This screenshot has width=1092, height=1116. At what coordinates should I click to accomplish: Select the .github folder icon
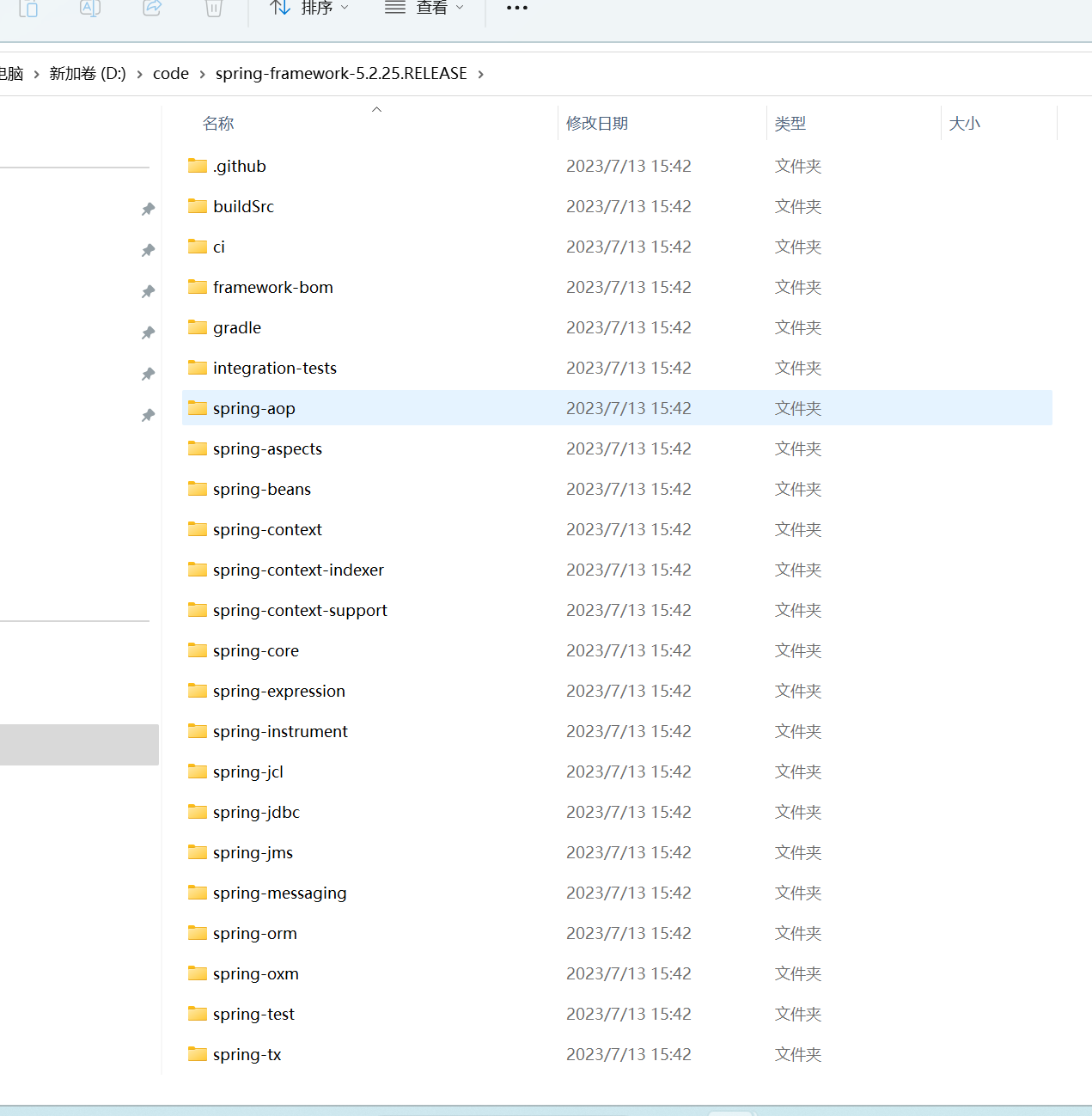tap(198, 166)
